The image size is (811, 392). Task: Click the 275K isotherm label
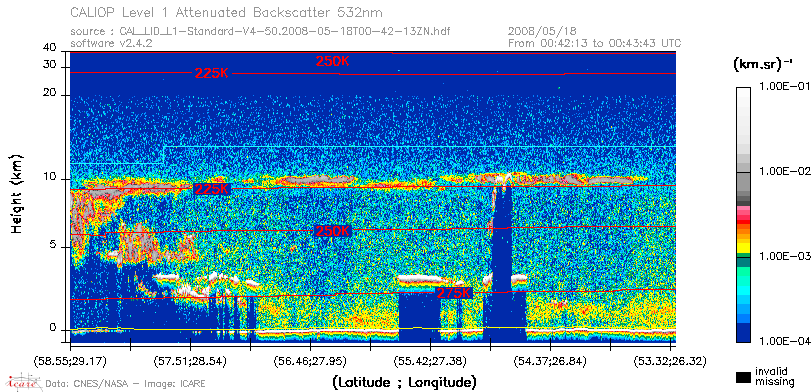pyautogui.click(x=454, y=293)
